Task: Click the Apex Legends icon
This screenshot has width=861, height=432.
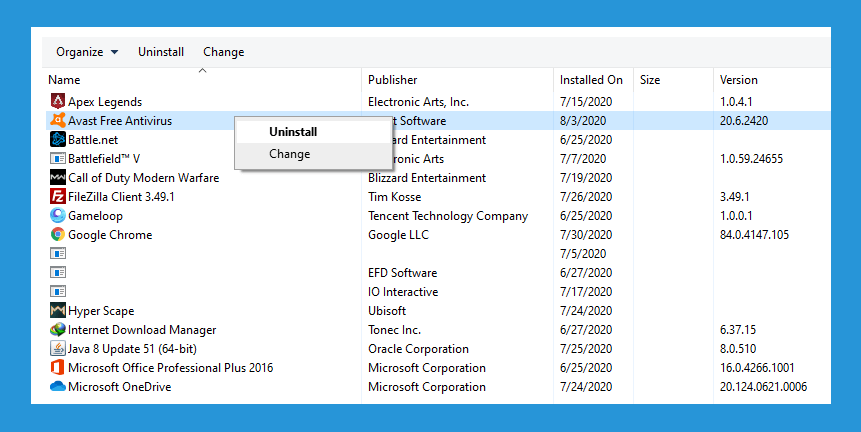Action: [x=58, y=101]
